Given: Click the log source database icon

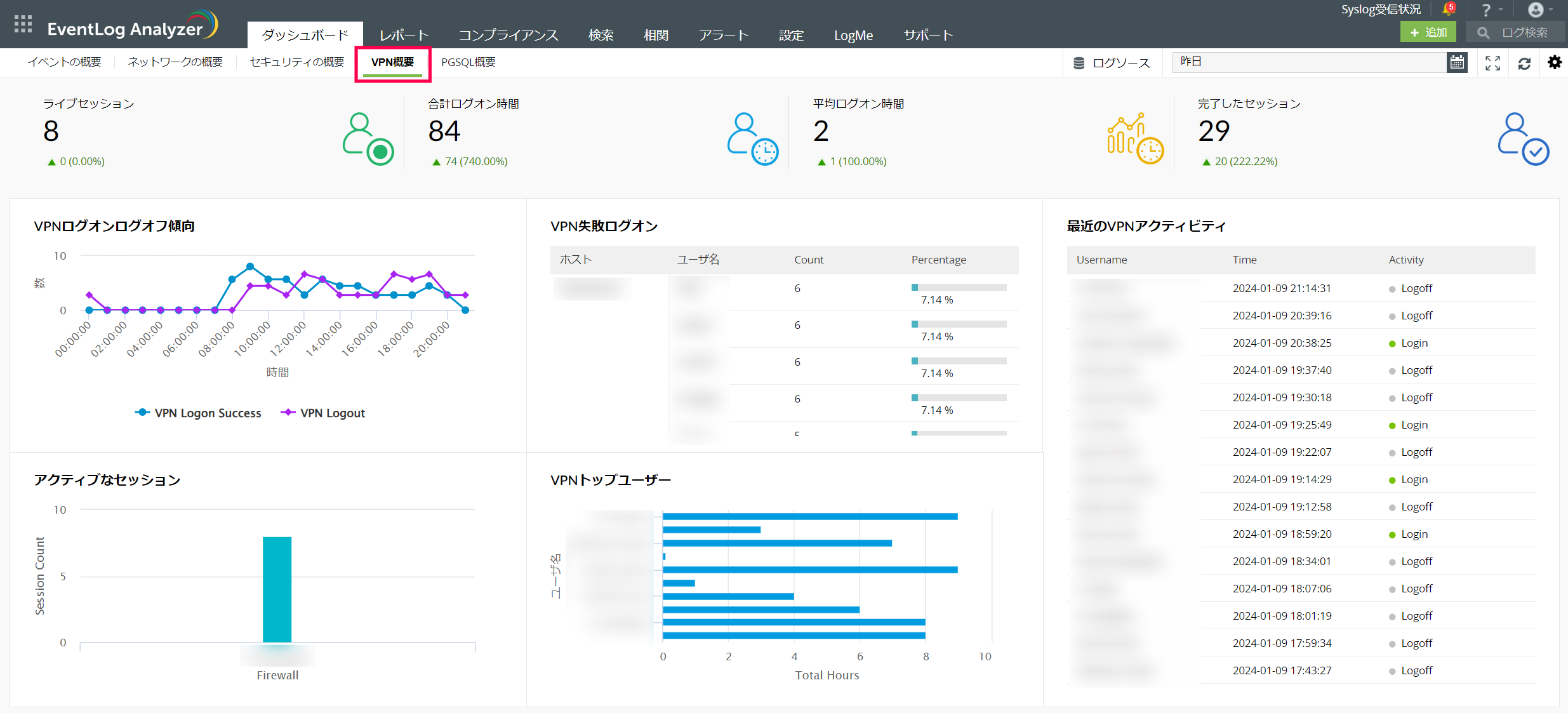Looking at the screenshot, I should (x=1079, y=63).
